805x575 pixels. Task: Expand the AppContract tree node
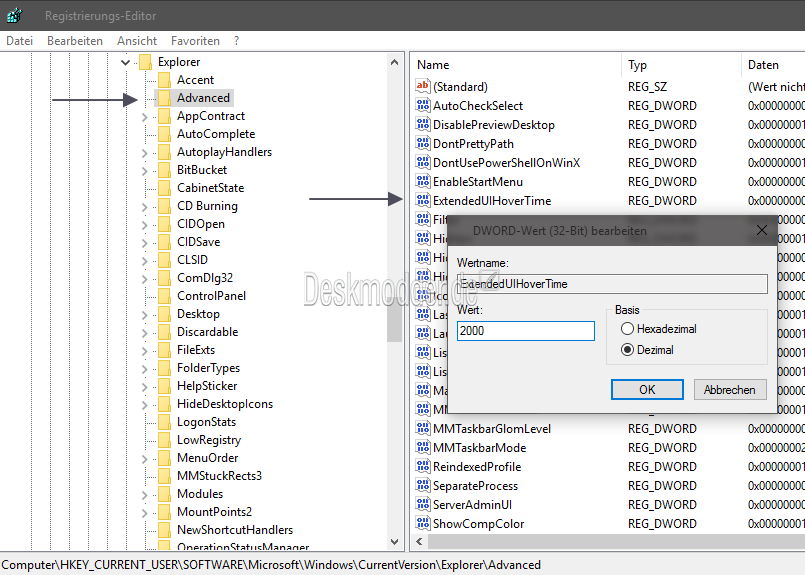(144, 116)
